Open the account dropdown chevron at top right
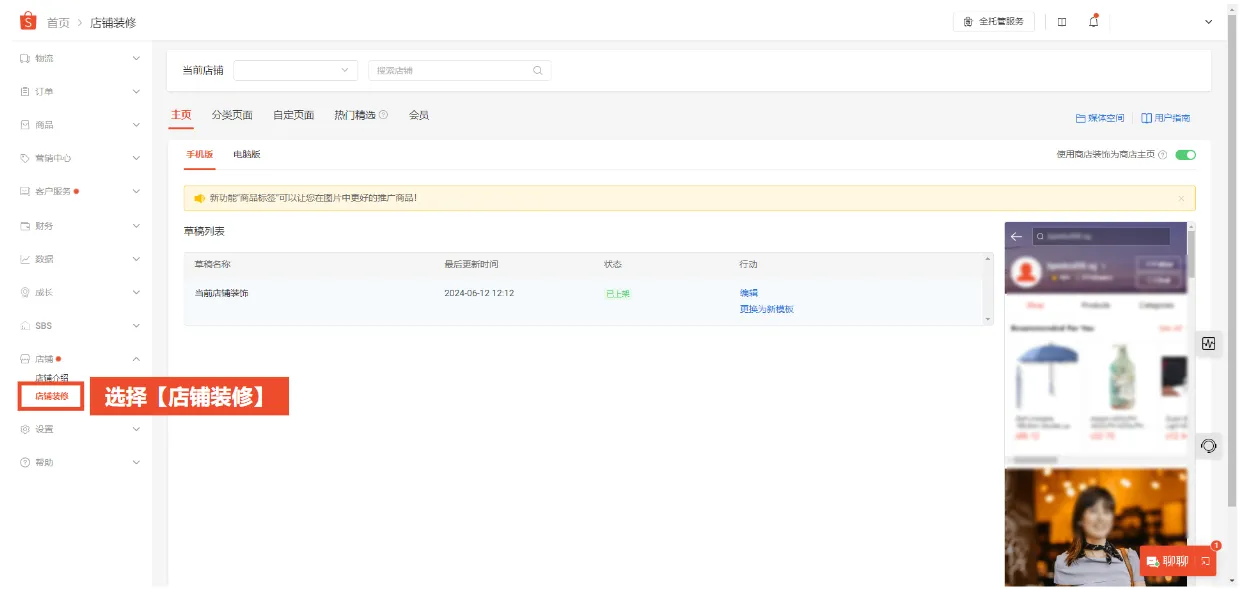Screen dimensions: 1240x589 click(1209, 22)
